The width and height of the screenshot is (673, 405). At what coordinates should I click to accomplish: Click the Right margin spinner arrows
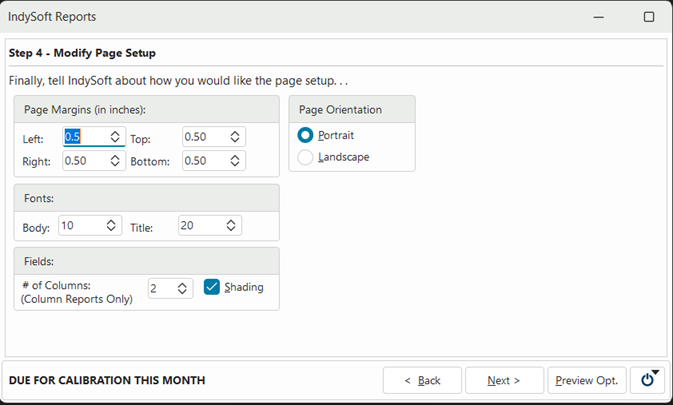click(x=115, y=161)
